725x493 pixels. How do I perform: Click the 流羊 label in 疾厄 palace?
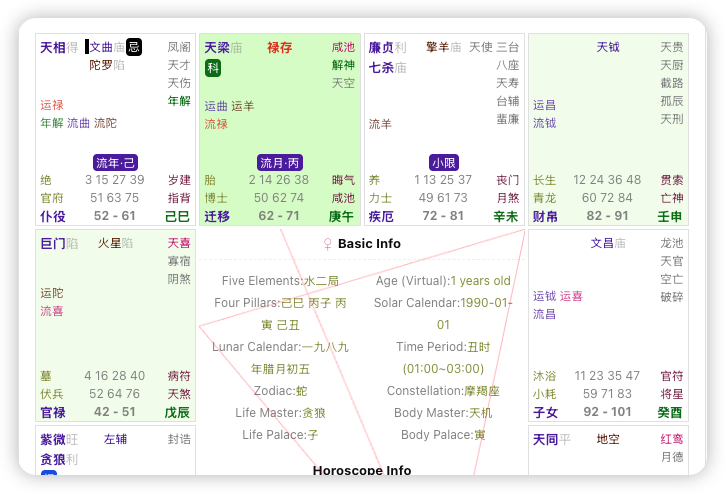(x=380, y=124)
